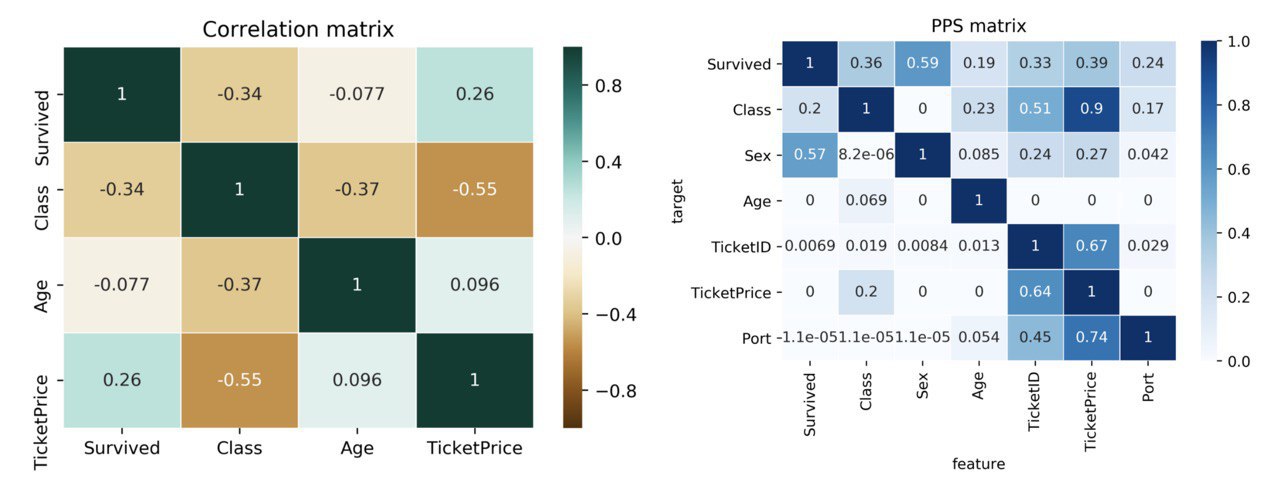Click the correlation matrix colorbar
This screenshot has width=1280, height=489.
tap(573, 238)
